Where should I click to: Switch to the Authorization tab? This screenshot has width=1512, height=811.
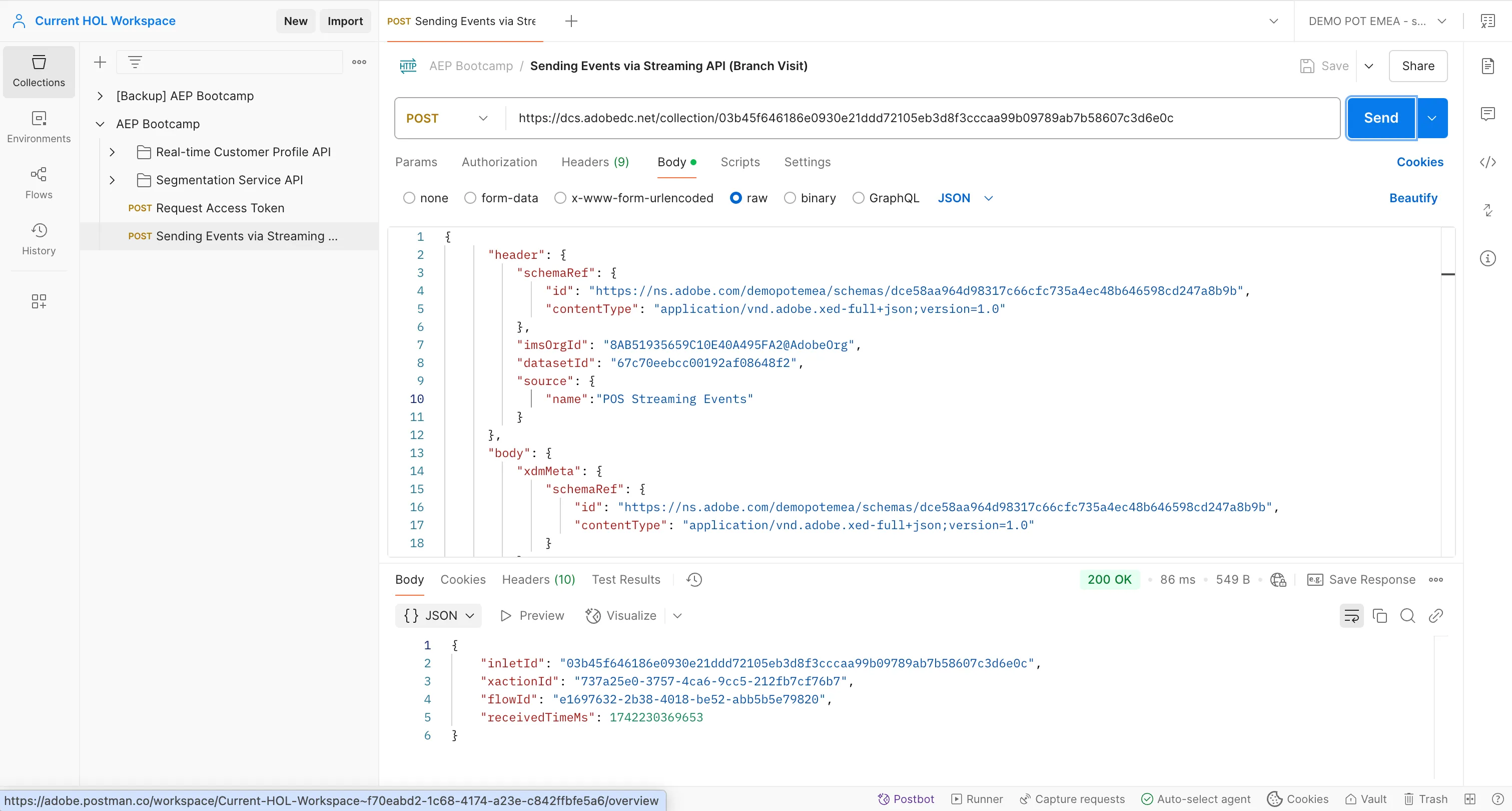499,162
